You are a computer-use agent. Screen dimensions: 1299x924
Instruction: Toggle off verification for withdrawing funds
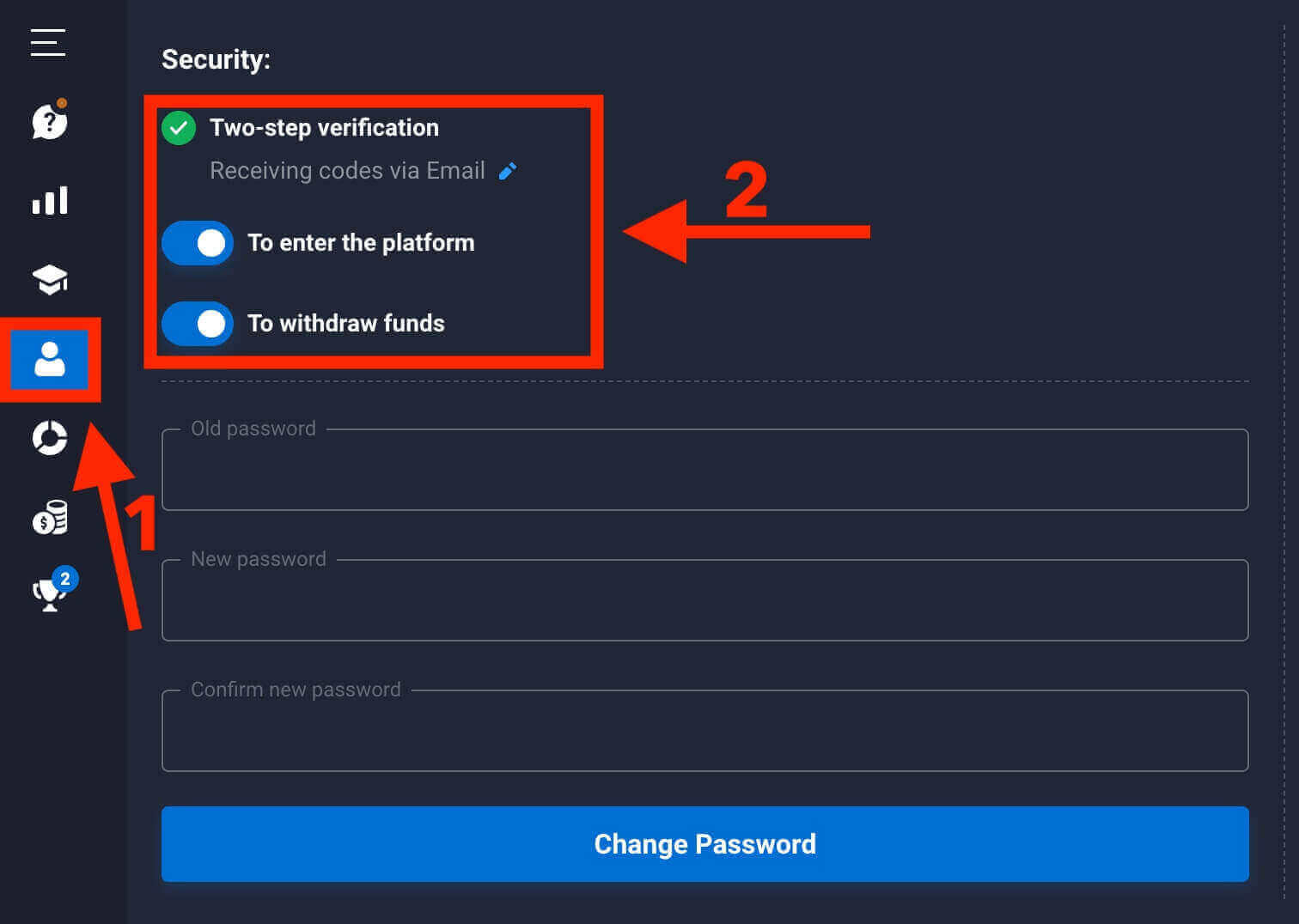[197, 324]
